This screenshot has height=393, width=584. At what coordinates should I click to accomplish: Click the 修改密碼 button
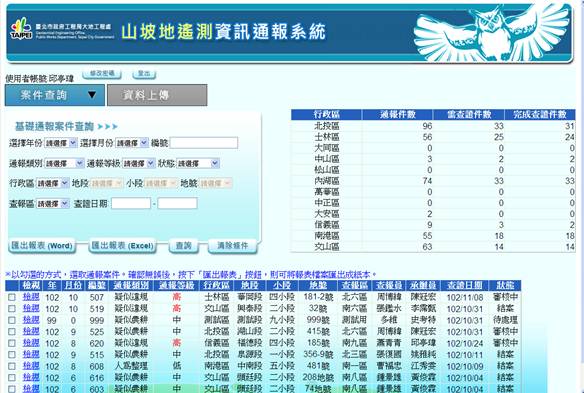[102, 74]
